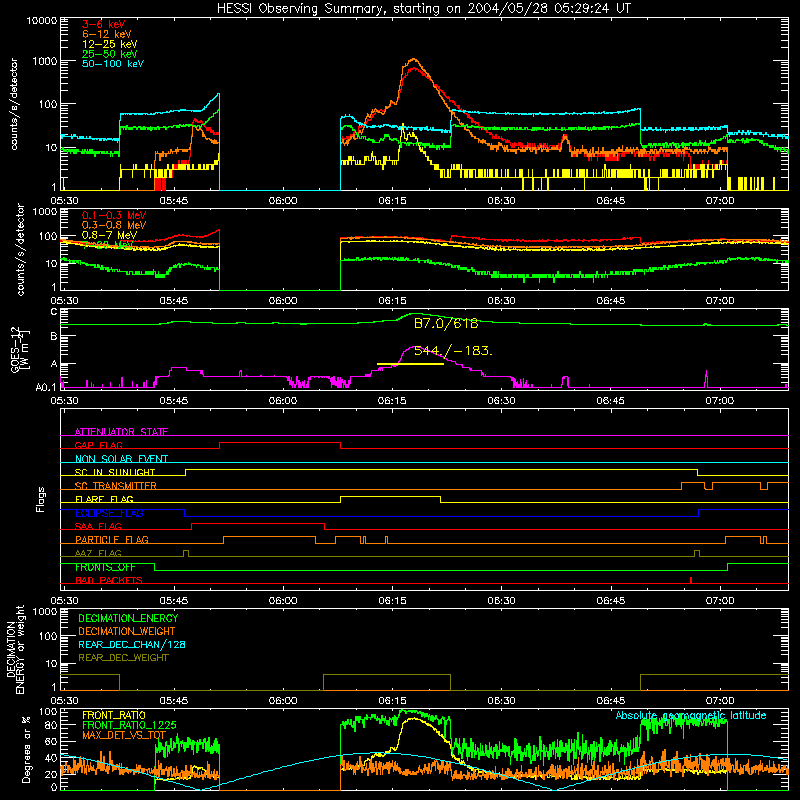This screenshot has width=800, height=800.
Task: Select the PARTICLE_FLAG label
Action: click(112, 539)
